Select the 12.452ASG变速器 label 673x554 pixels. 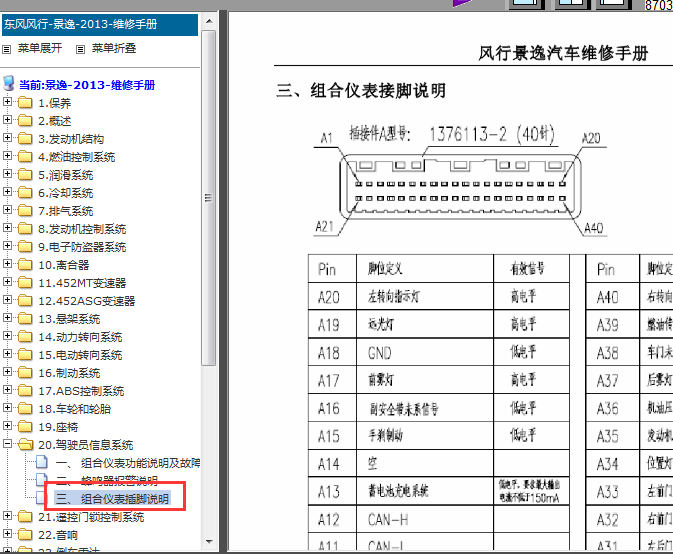[87, 301]
